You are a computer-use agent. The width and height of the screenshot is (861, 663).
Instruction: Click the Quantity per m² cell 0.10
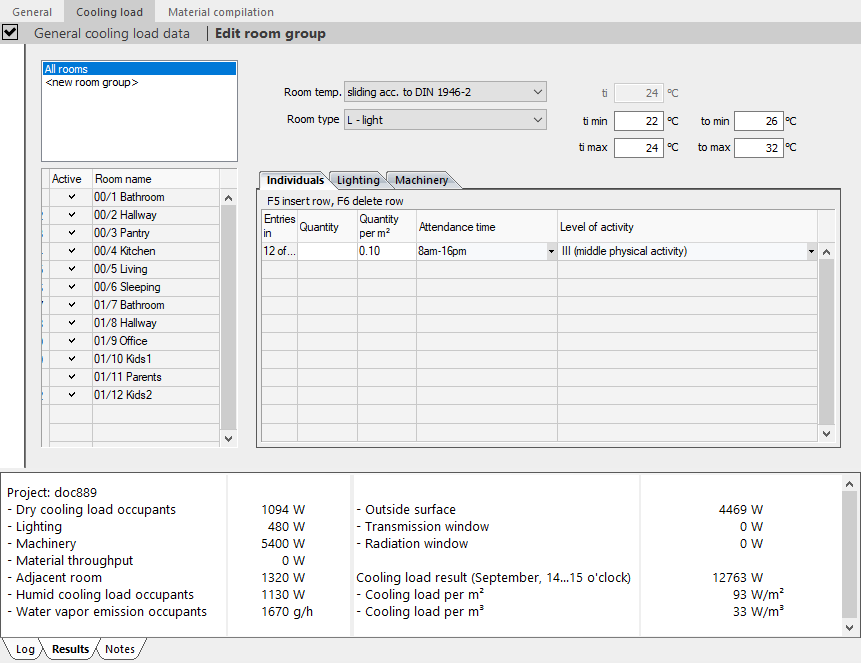(387, 251)
